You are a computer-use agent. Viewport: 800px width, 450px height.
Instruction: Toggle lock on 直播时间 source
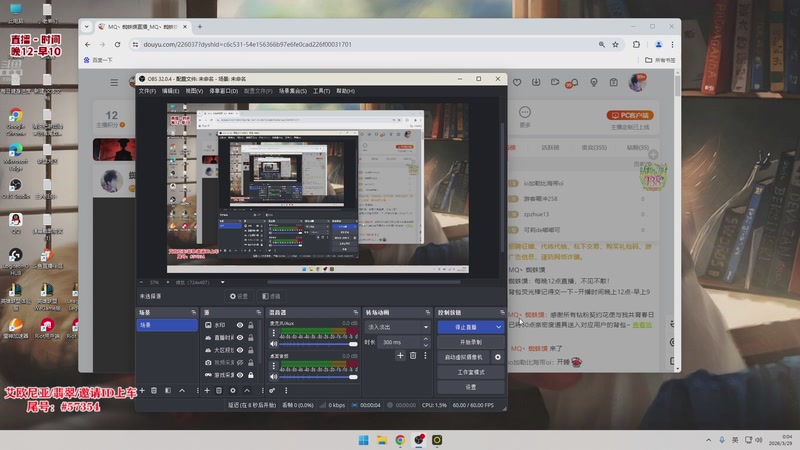(x=251, y=338)
